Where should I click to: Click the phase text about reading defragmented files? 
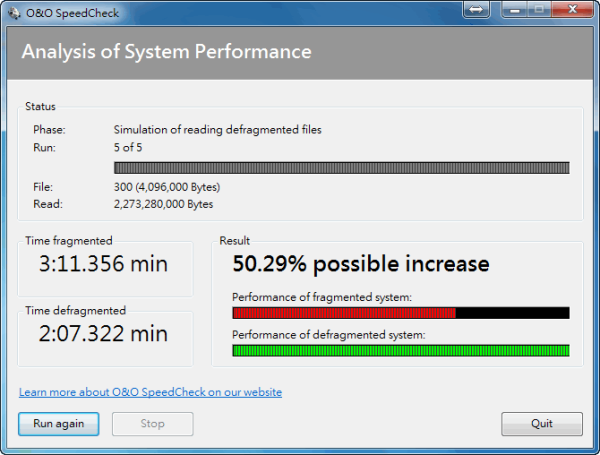(217, 130)
